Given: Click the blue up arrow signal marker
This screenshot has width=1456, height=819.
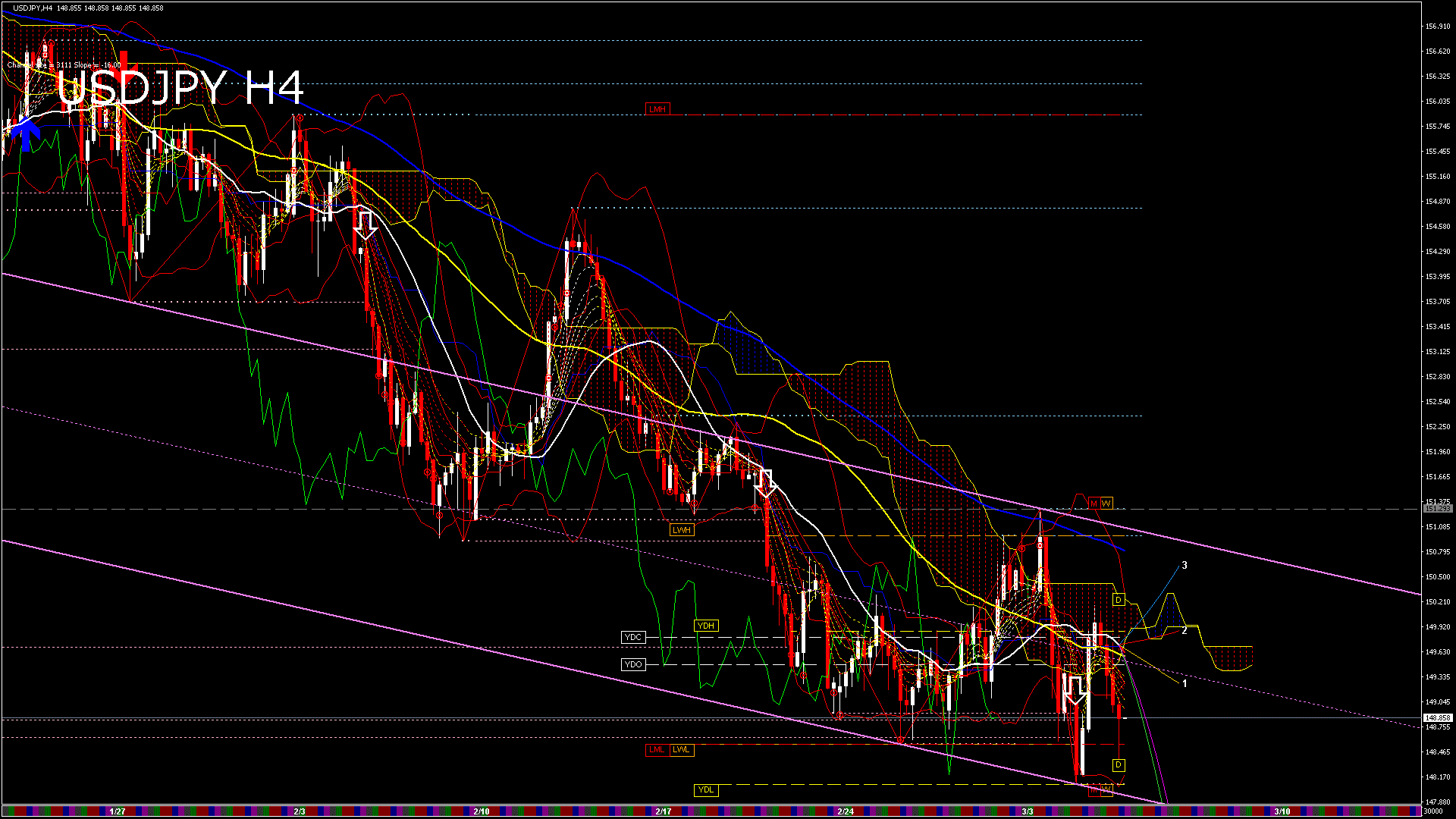Looking at the screenshot, I should [27, 134].
